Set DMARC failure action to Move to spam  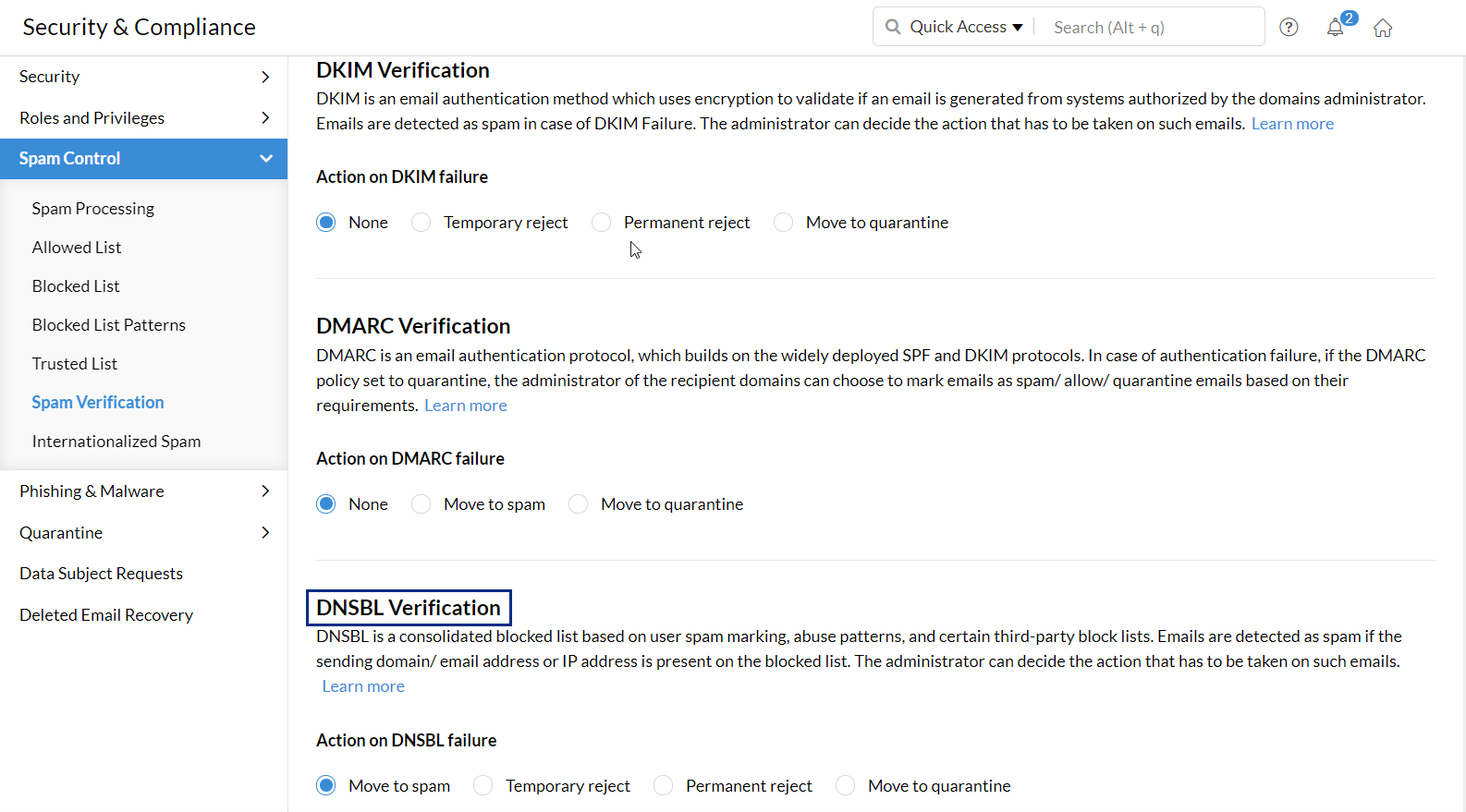(421, 504)
